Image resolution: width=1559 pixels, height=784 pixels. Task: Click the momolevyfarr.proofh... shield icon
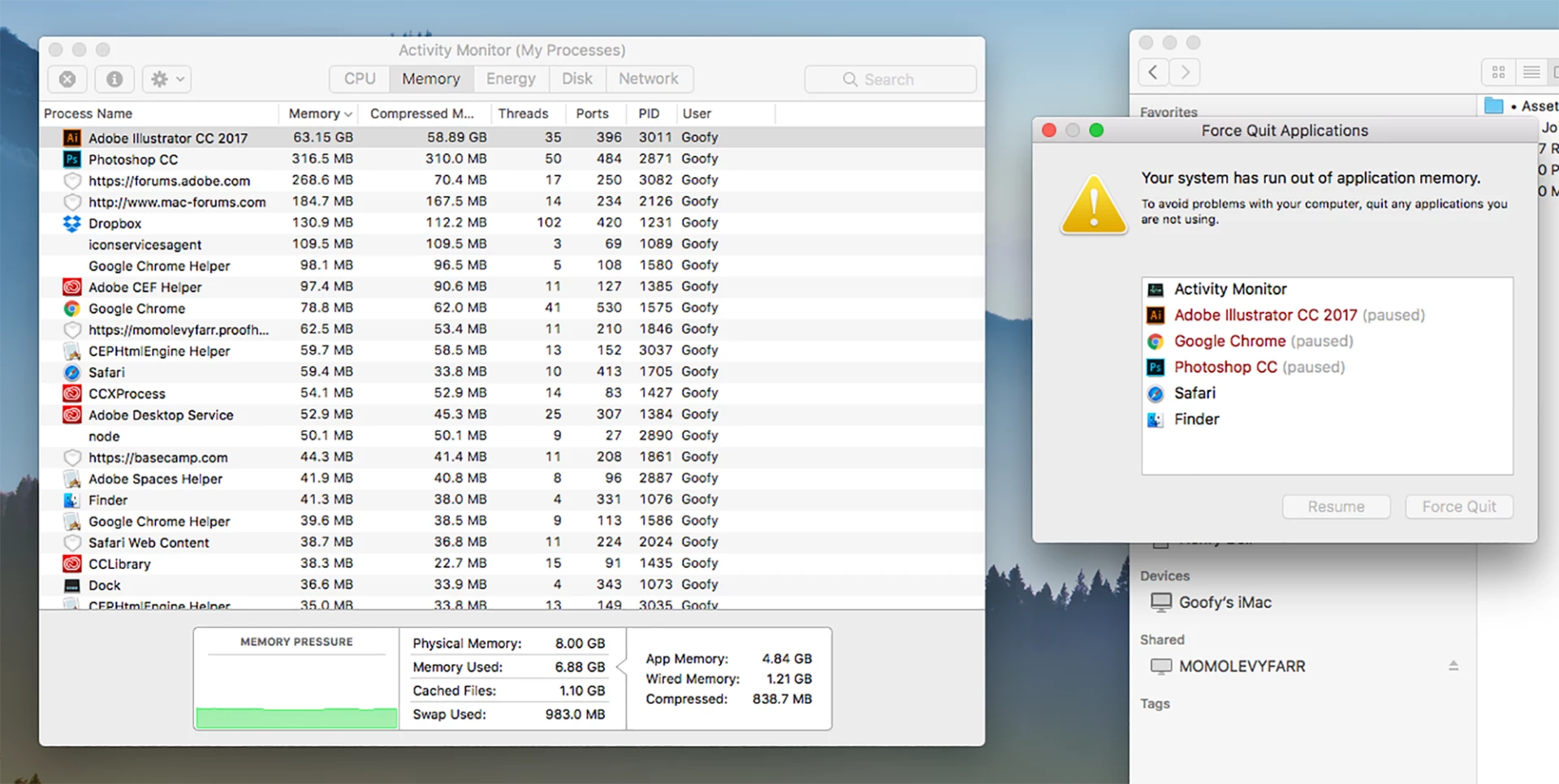tap(72, 330)
